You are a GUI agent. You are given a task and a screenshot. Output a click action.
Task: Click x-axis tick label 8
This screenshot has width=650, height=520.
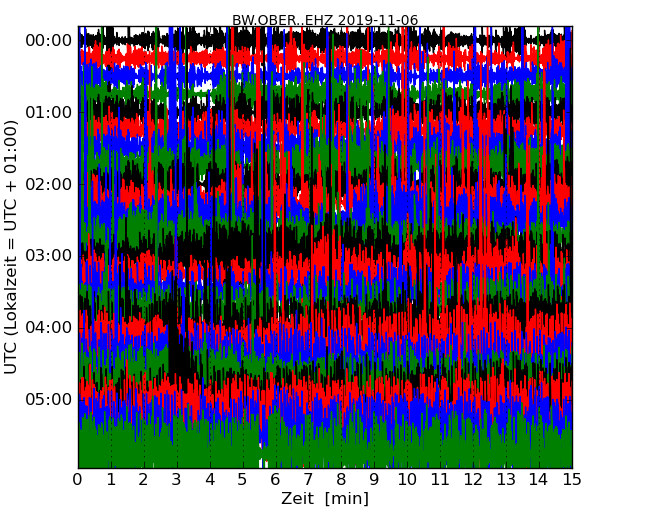pos(341,480)
